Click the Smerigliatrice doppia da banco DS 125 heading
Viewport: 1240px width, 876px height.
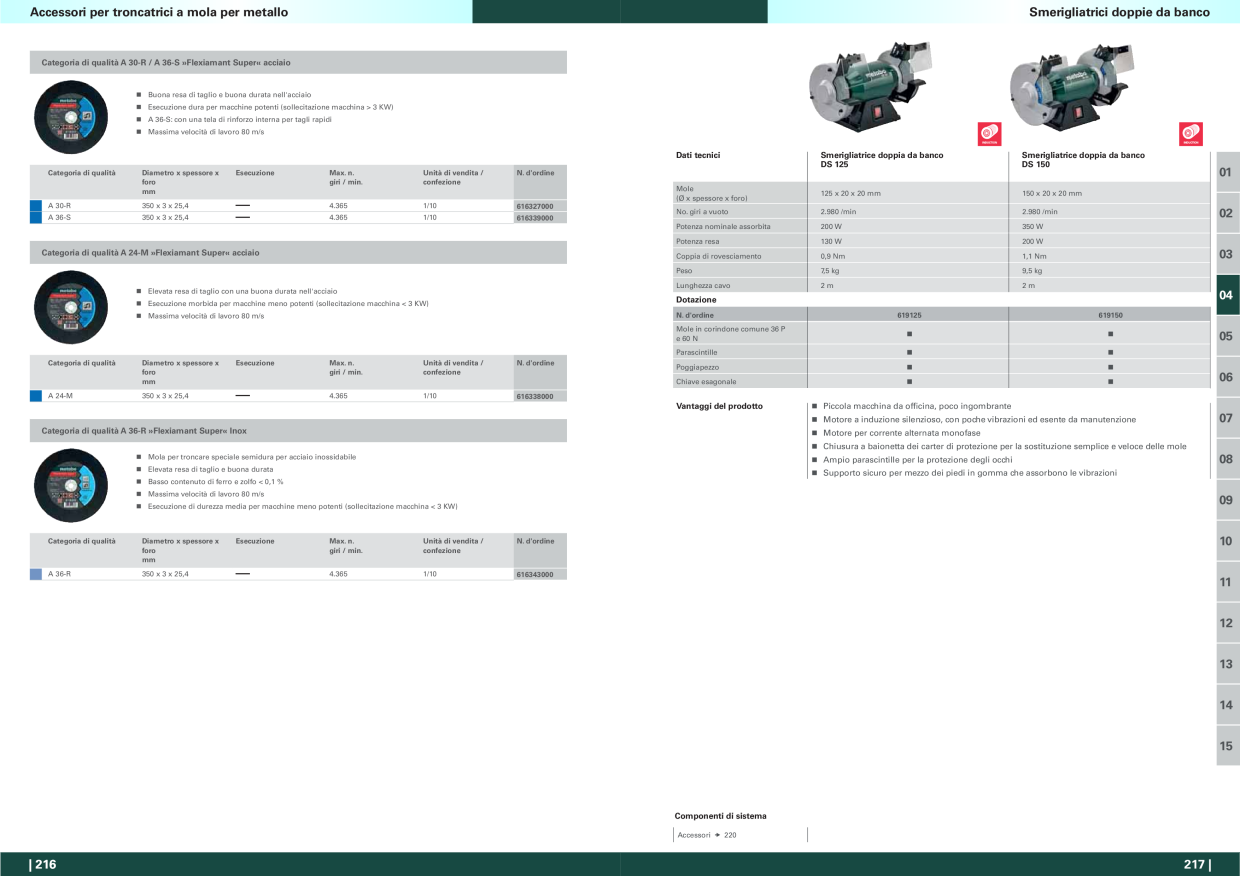(x=882, y=159)
